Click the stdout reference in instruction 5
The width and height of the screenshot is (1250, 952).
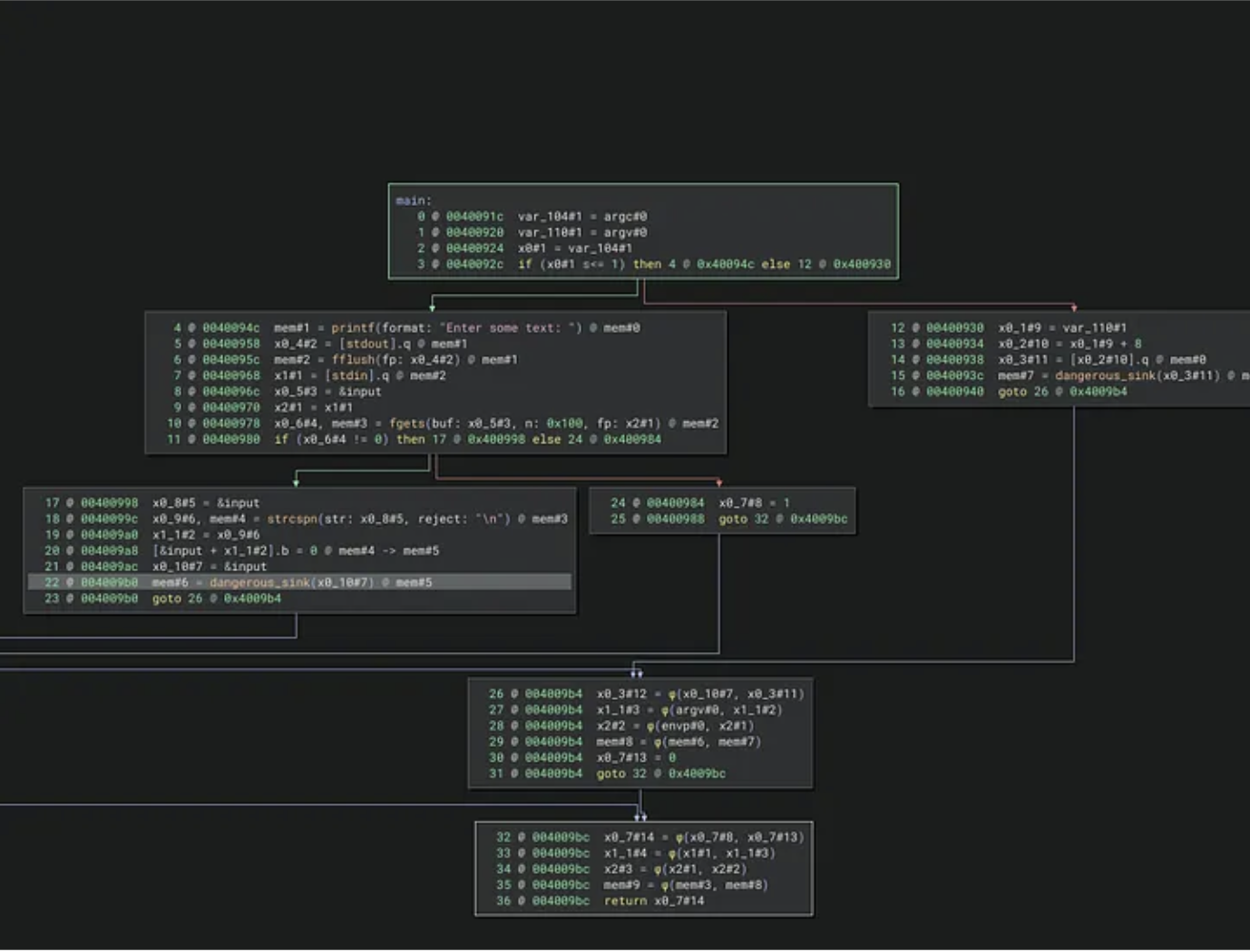click(x=367, y=344)
